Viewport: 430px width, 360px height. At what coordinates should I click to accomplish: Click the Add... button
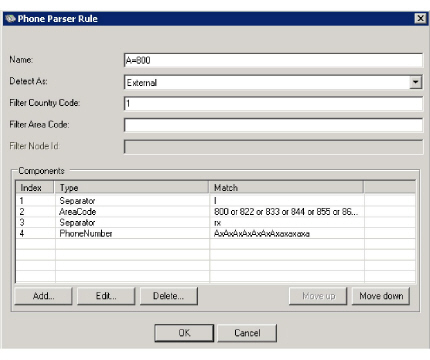(43, 296)
